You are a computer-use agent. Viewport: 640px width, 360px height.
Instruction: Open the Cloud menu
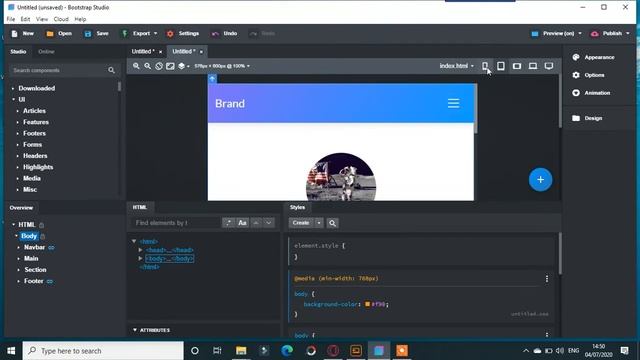pyautogui.click(x=61, y=19)
